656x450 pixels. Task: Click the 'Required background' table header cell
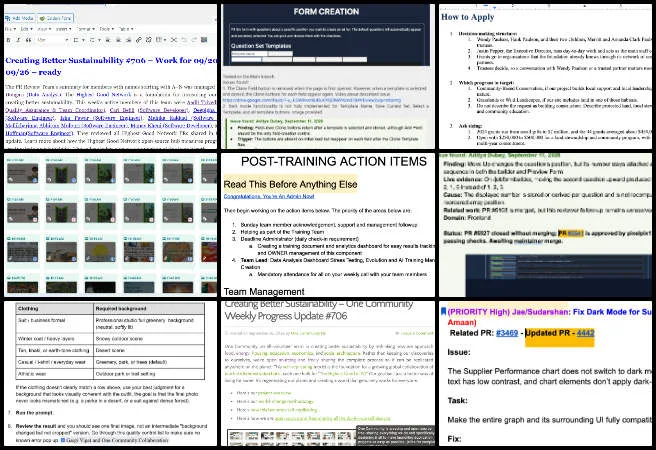pos(149,309)
